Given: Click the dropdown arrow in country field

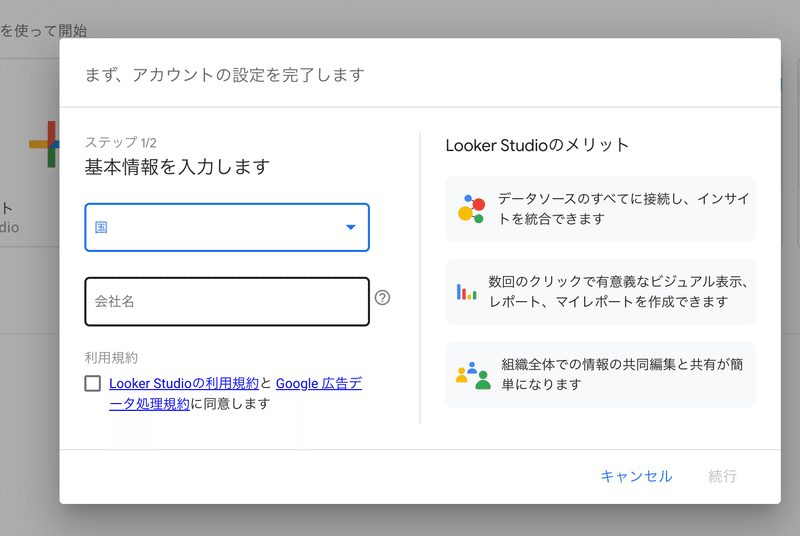Looking at the screenshot, I should coord(350,227).
